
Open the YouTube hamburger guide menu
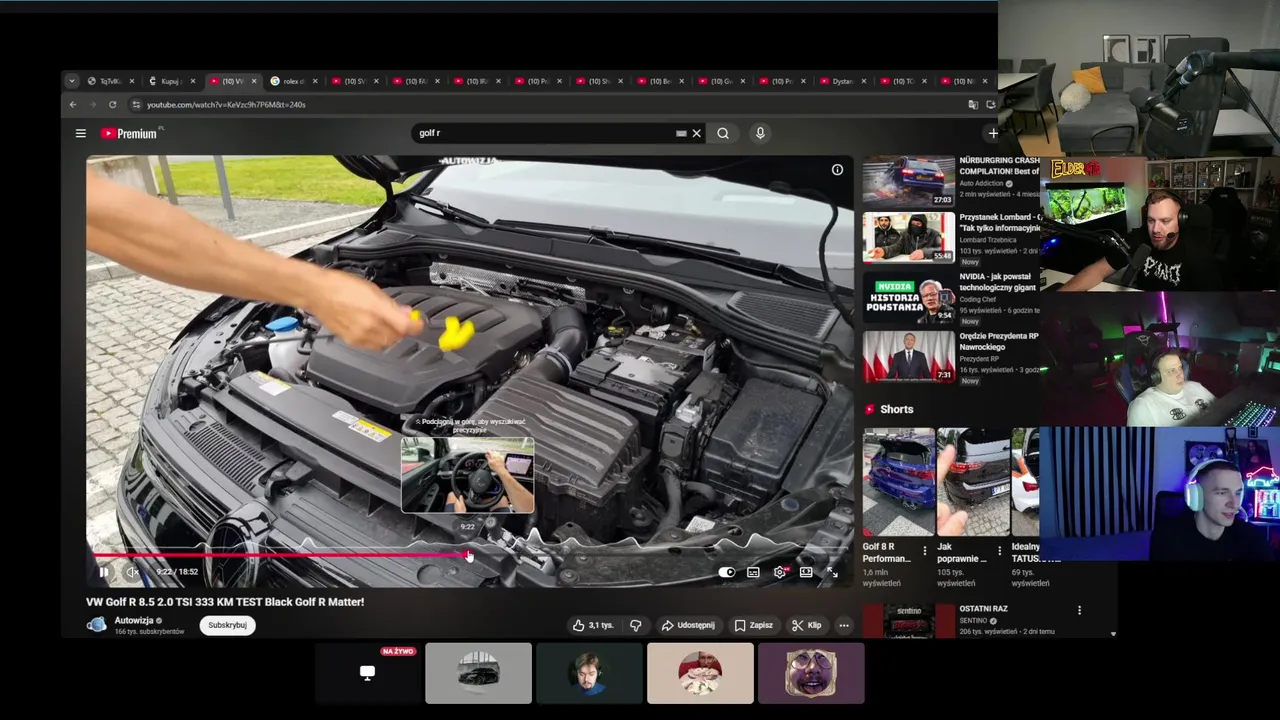click(x=81, y=133)
